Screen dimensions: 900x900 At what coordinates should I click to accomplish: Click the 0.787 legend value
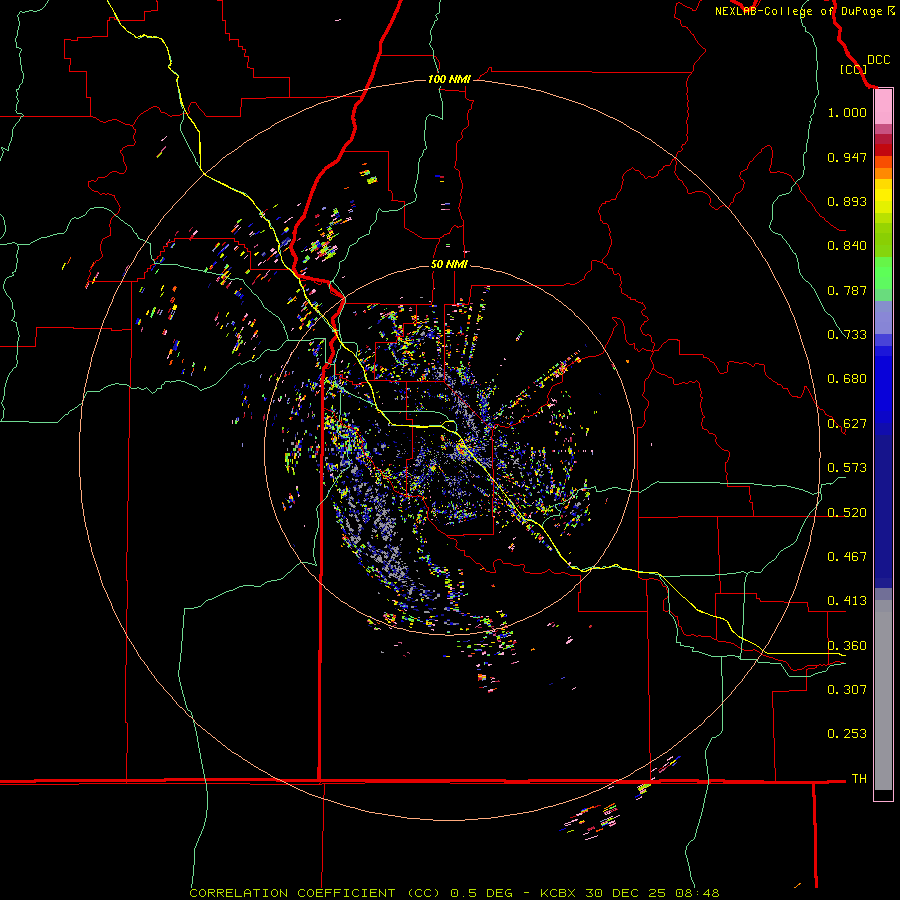click(847, 290)
